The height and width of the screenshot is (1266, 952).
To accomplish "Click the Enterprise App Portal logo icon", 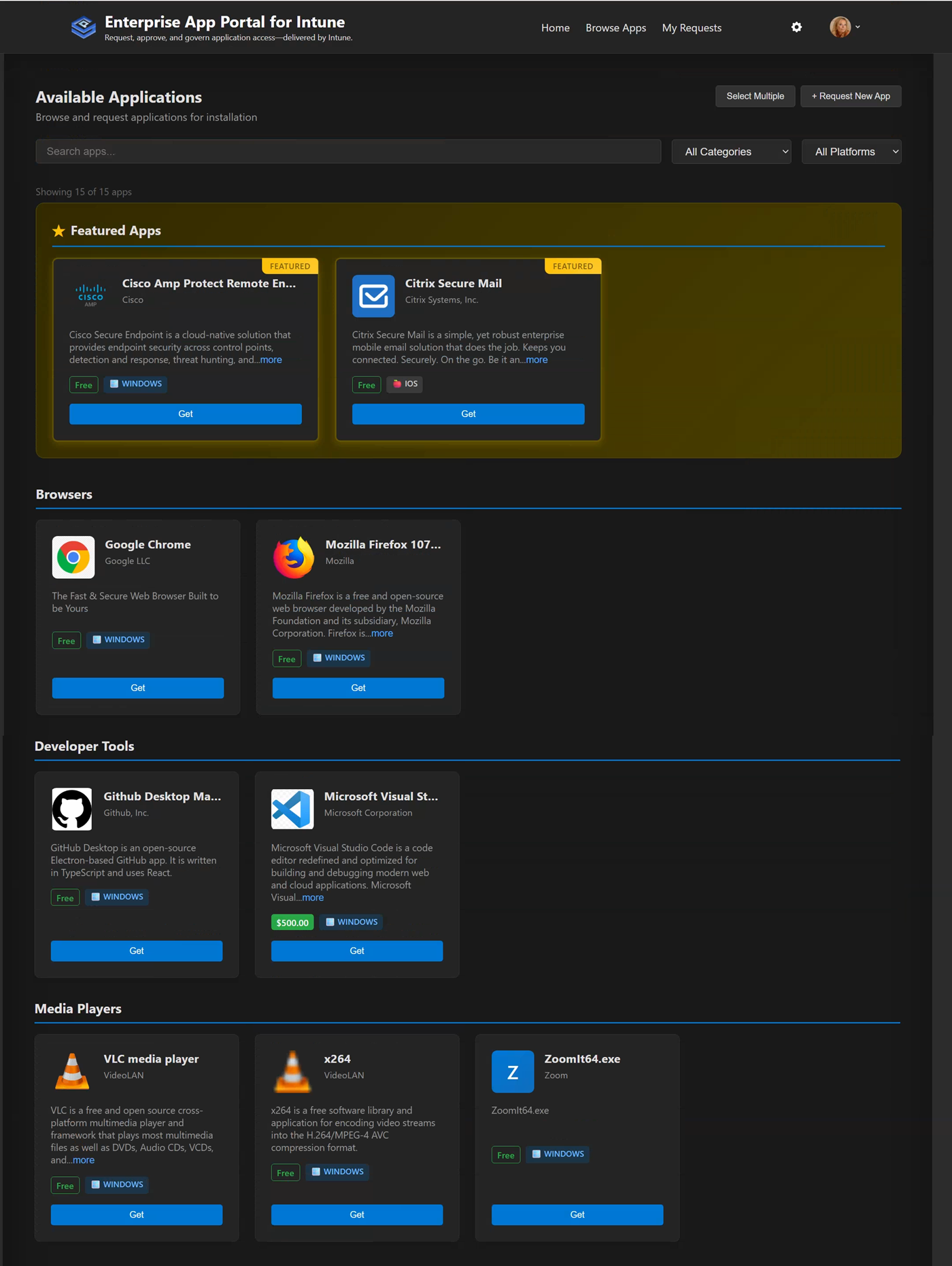I will (x=84, y=27).
